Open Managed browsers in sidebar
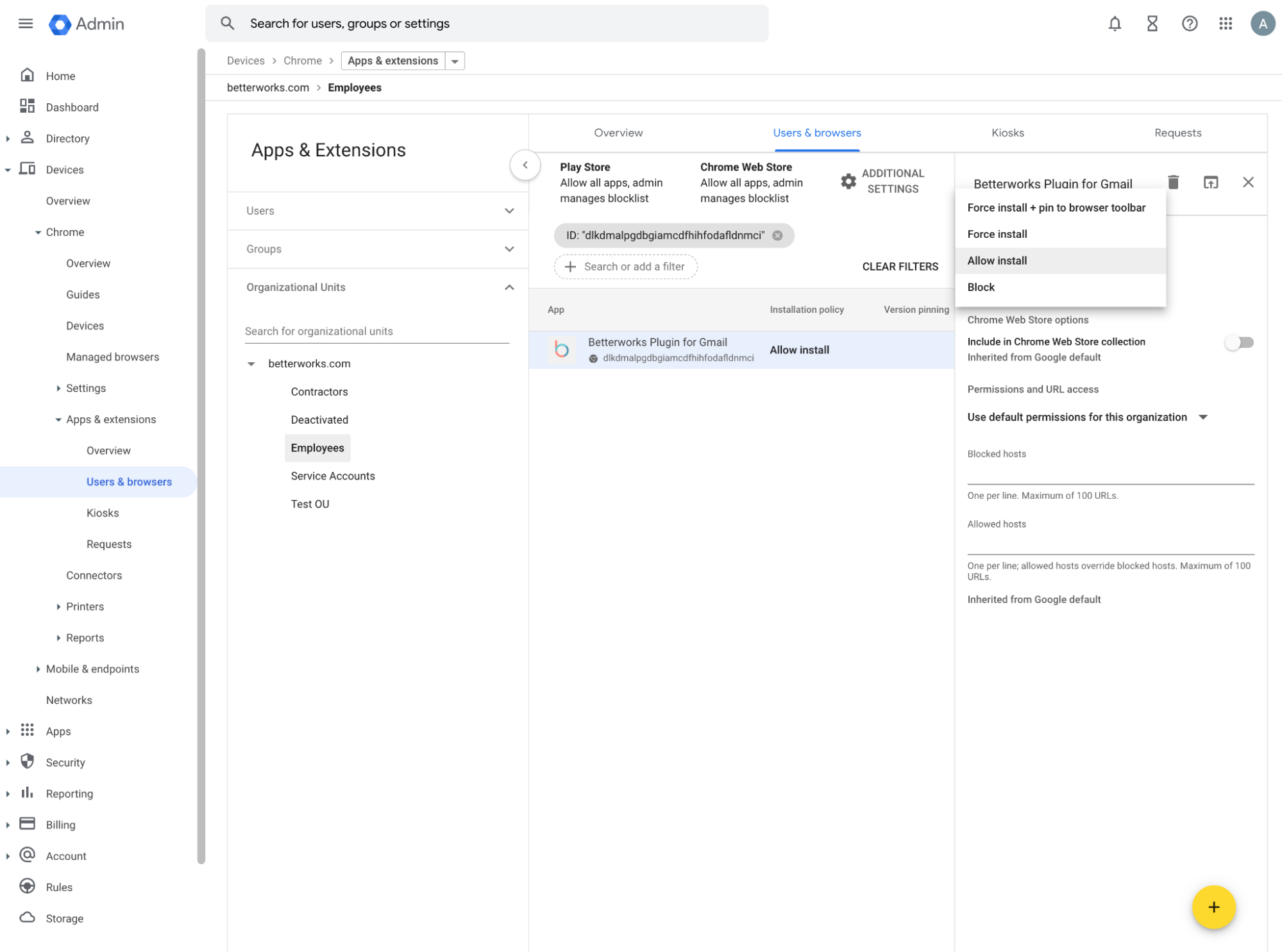This screenshot has height=952, width=1282. tap(112, 356)
